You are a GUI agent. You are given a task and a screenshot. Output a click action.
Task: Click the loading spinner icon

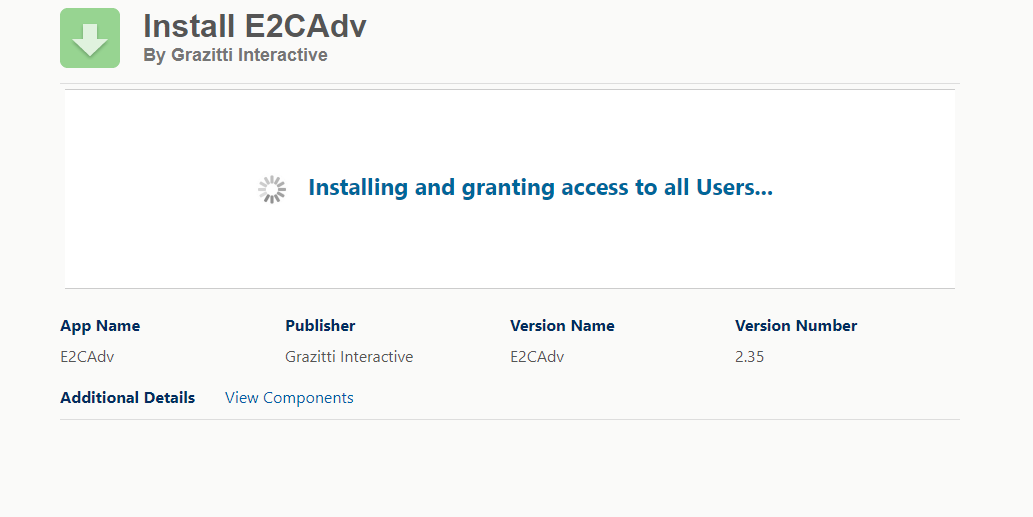(272, 189)
